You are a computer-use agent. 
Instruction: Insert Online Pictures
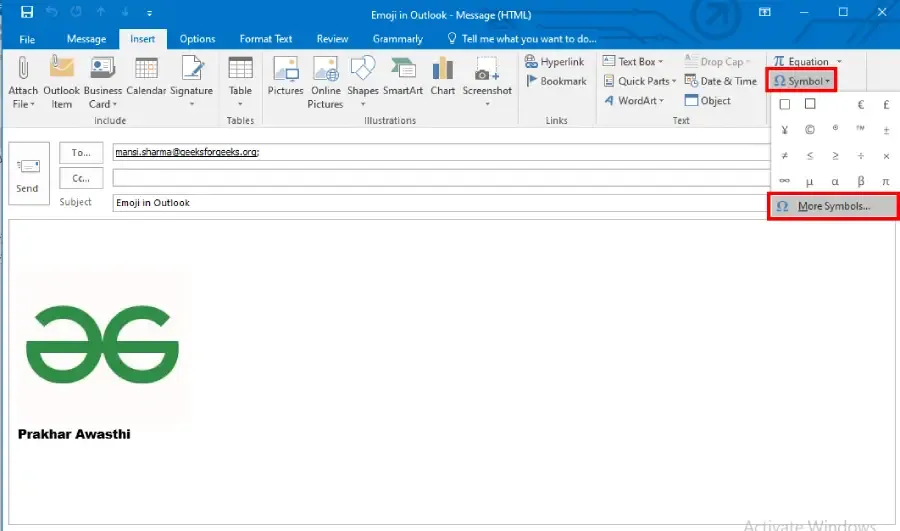[x=325, y=82]
